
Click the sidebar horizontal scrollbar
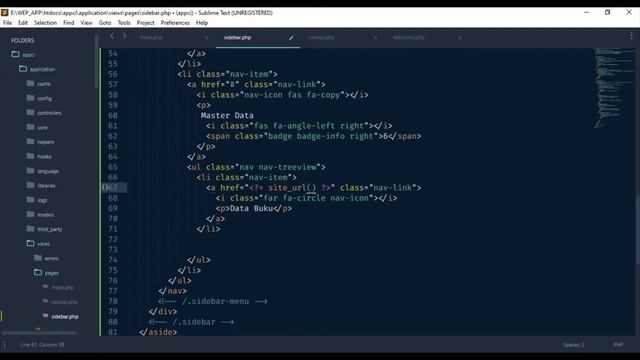pos(40,333)
